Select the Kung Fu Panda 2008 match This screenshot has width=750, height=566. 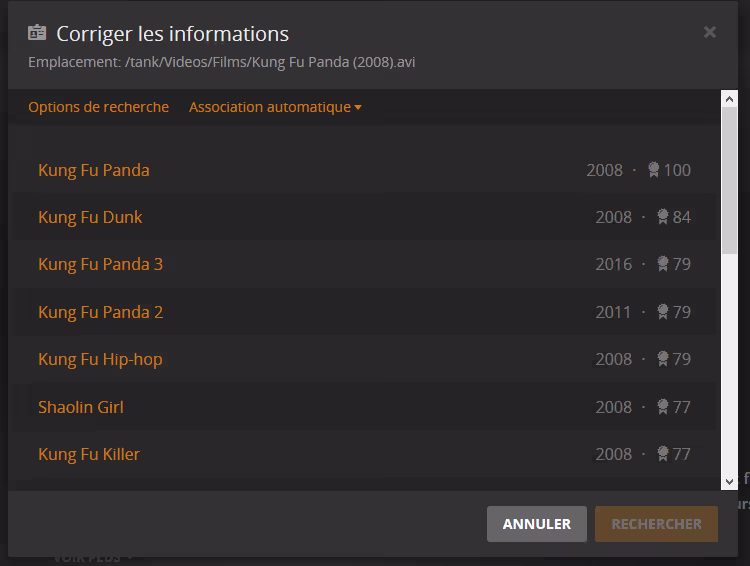[x=94, y=170]
